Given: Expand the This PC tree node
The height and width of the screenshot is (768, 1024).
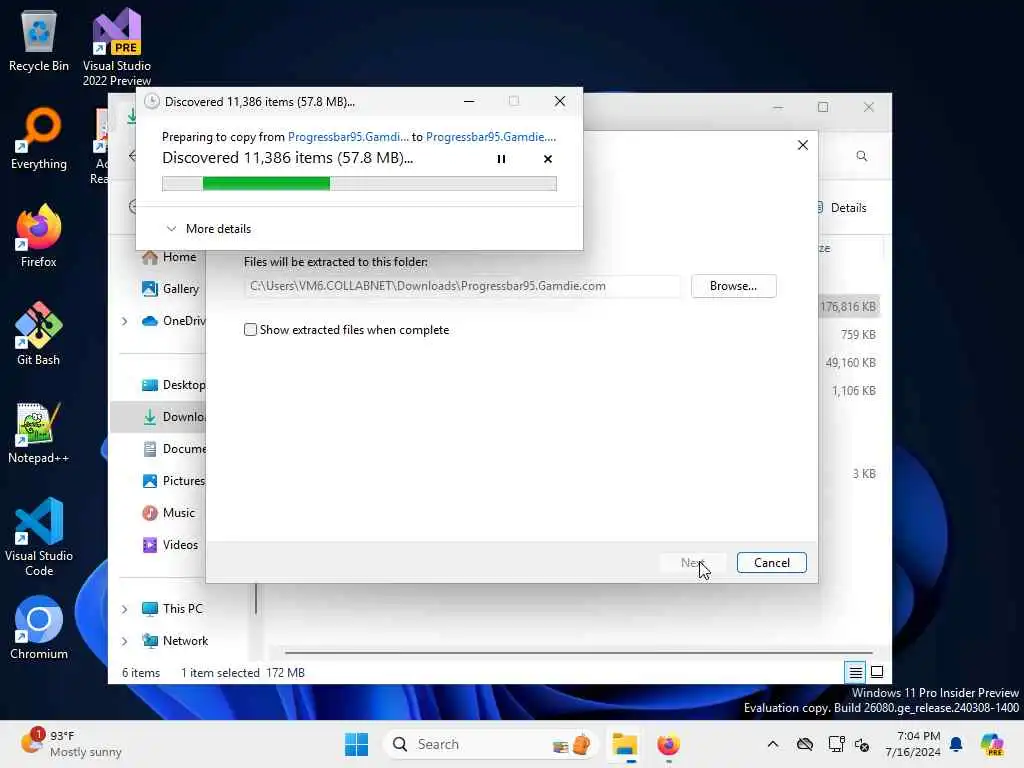Looking at the screenshot, I should 124,609.
